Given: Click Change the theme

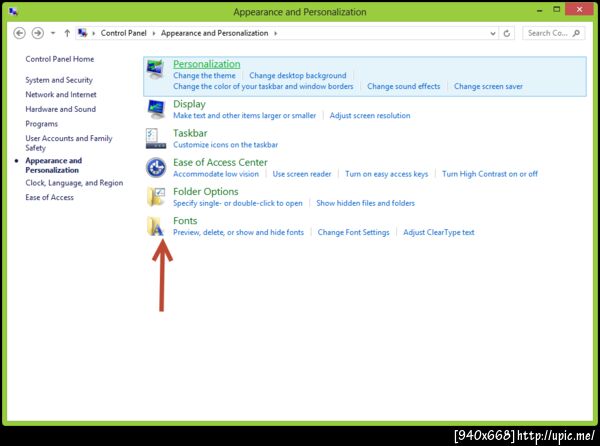Looking at the screenshot, I should coord(204,75).
